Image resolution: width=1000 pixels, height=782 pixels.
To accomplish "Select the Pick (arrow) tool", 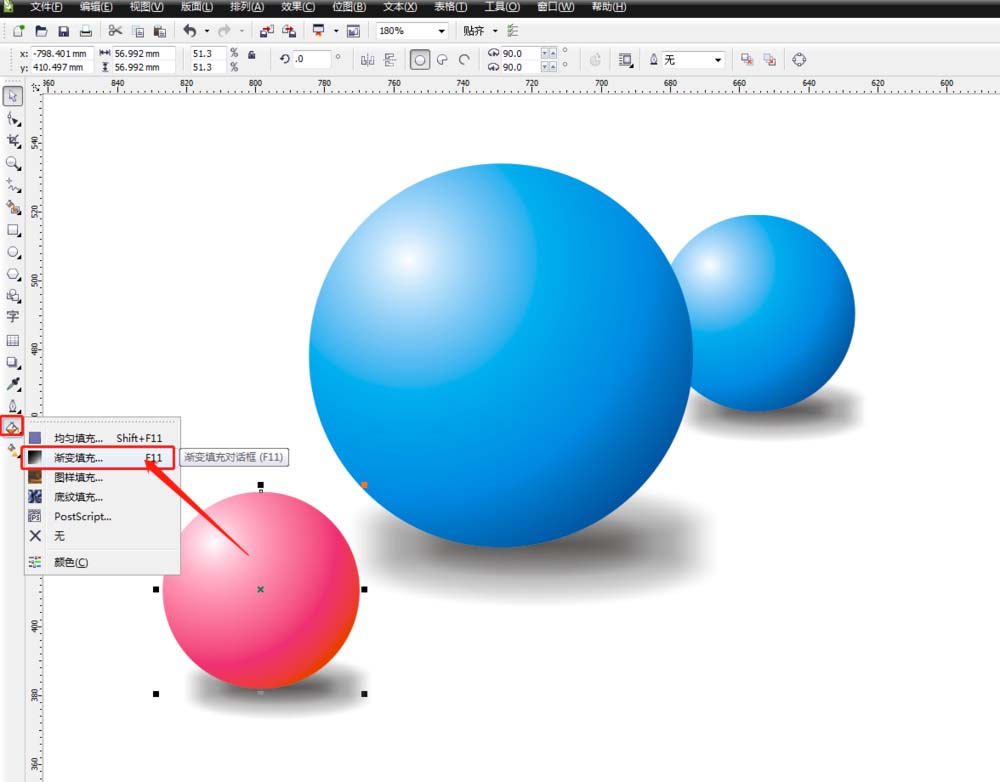I will (x=13, y=96).
